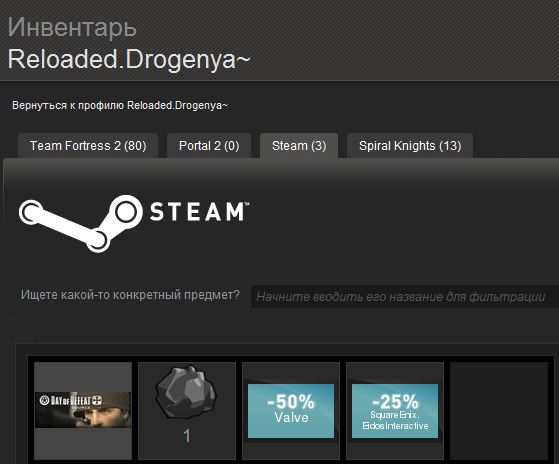Screen dimensions: 559x464
Task: Click the Reloaded.Drogenya~ username heading
Action: [129, 59]
